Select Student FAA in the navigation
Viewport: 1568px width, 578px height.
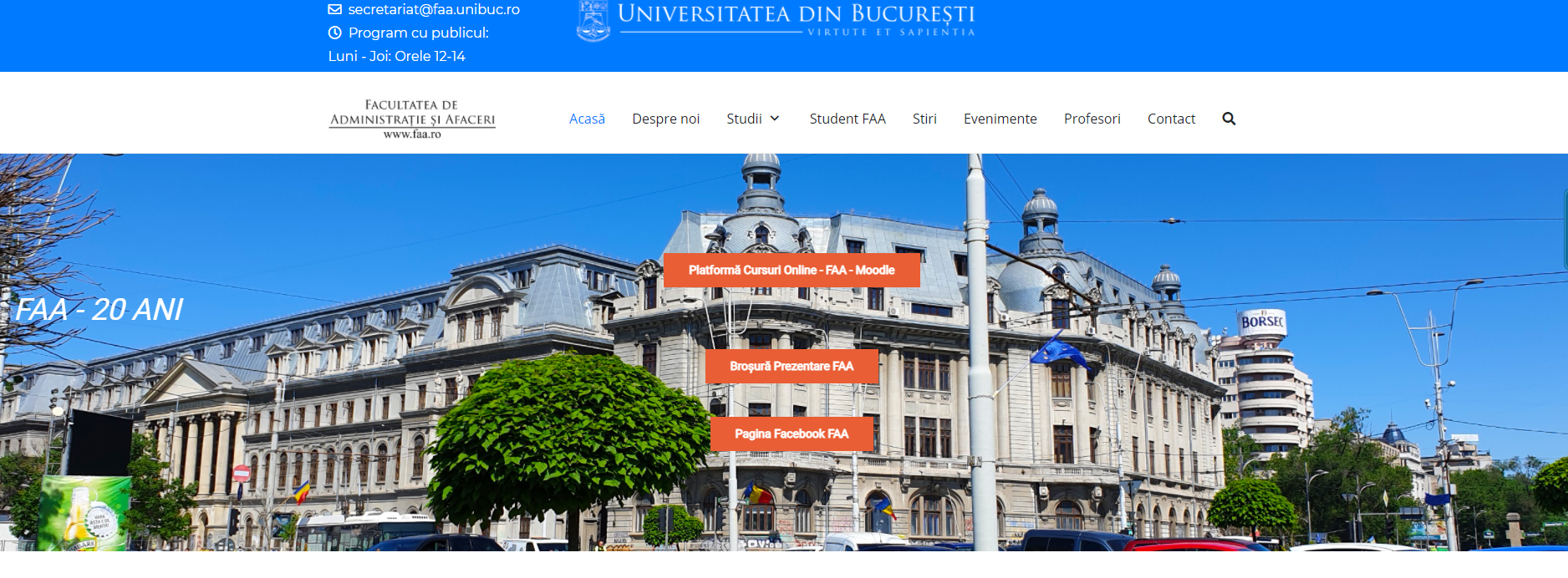coord(847,119)
